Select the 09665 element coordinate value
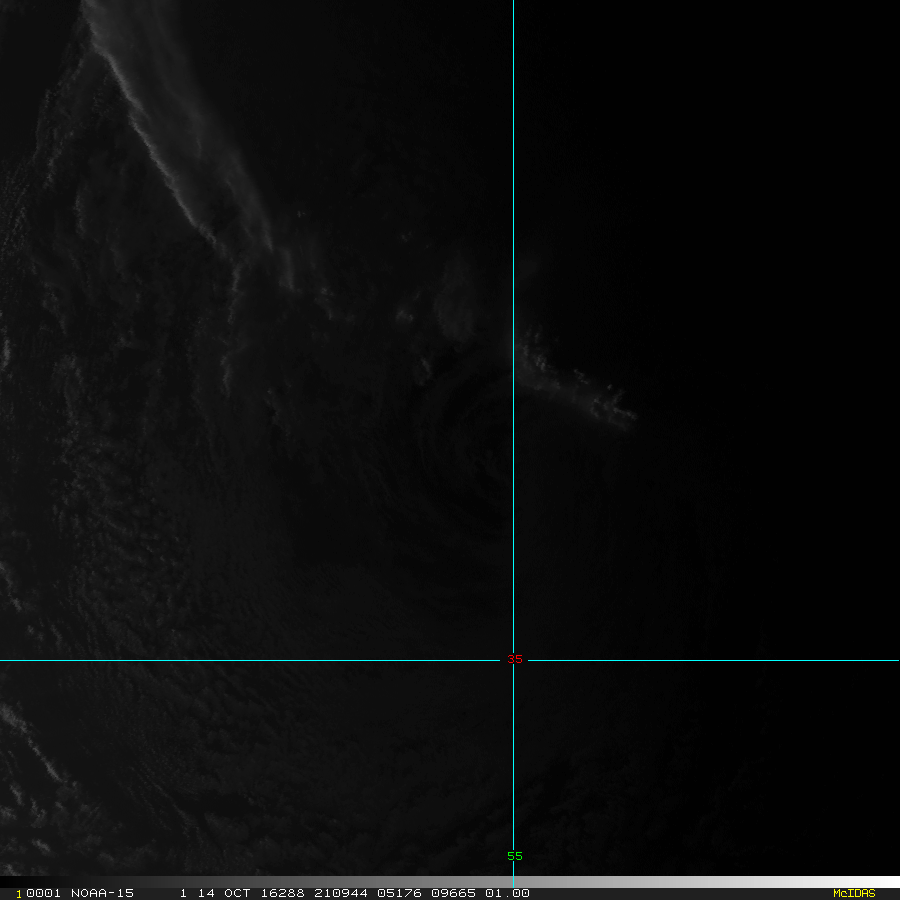The width and height of the screenshot is (900, 900). (x=453, y=893)
